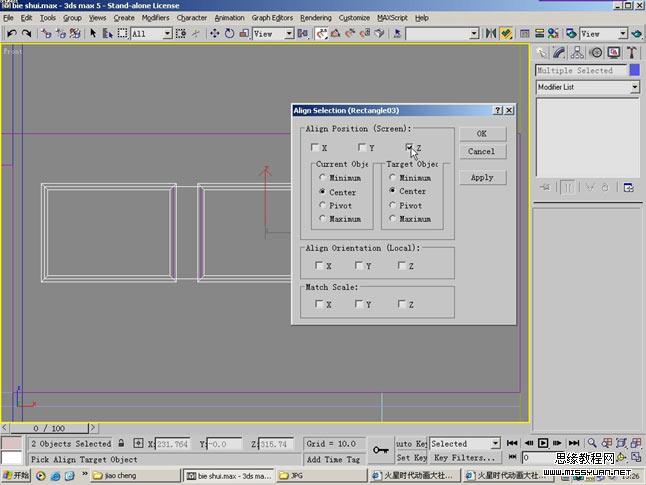This screenshot has height=485, width=646.
Task: Click the Set Key button
Action: tap(412, 457)
